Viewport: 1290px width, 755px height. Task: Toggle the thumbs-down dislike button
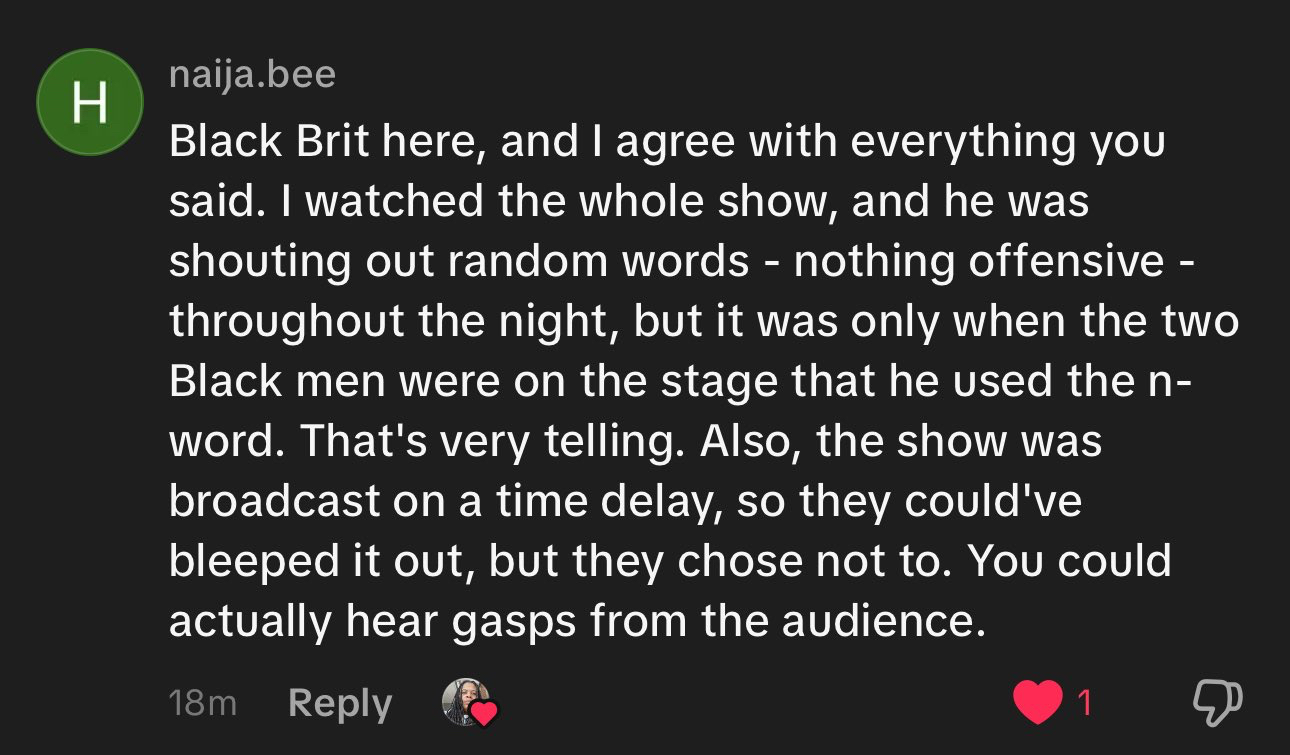1217,703
